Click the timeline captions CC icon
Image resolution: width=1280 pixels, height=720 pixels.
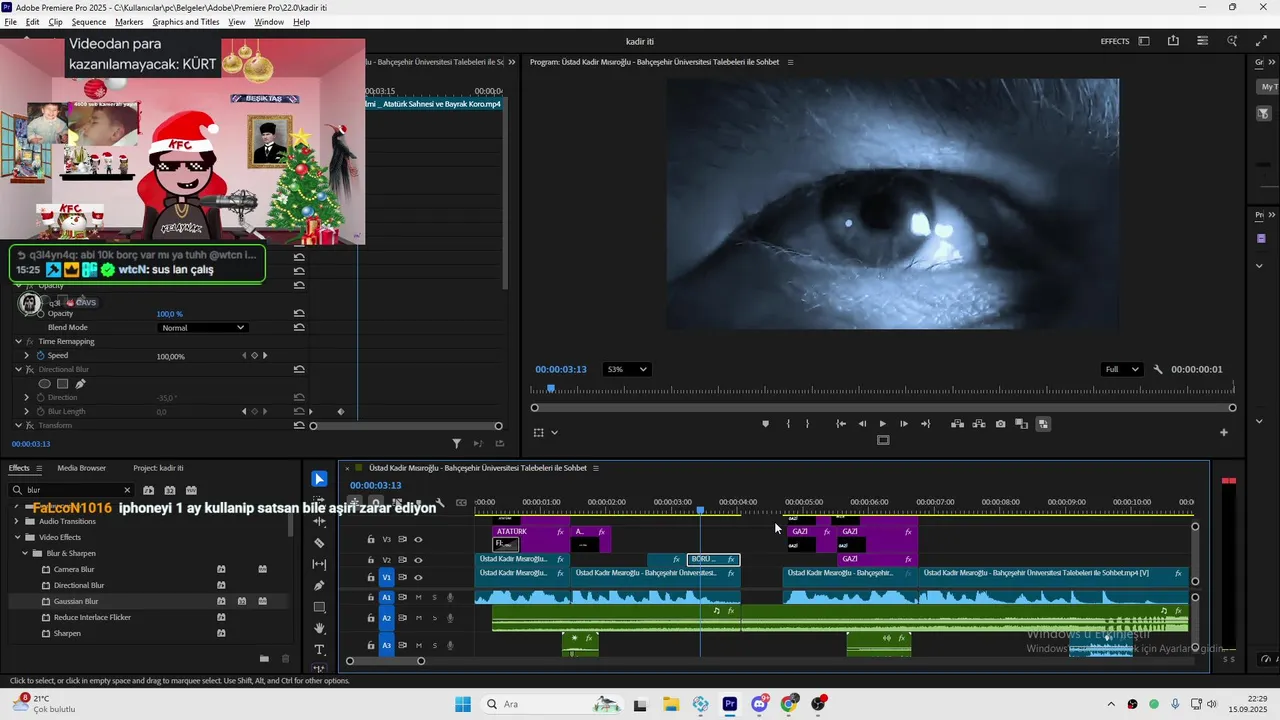(x=461, y=502)
